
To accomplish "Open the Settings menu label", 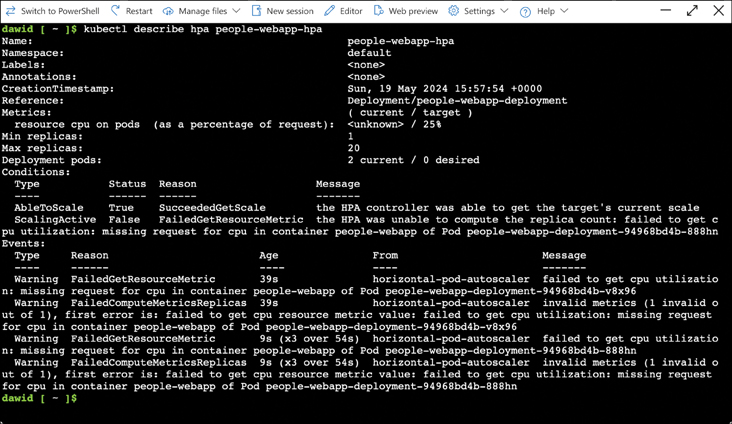I will (478, 11).
